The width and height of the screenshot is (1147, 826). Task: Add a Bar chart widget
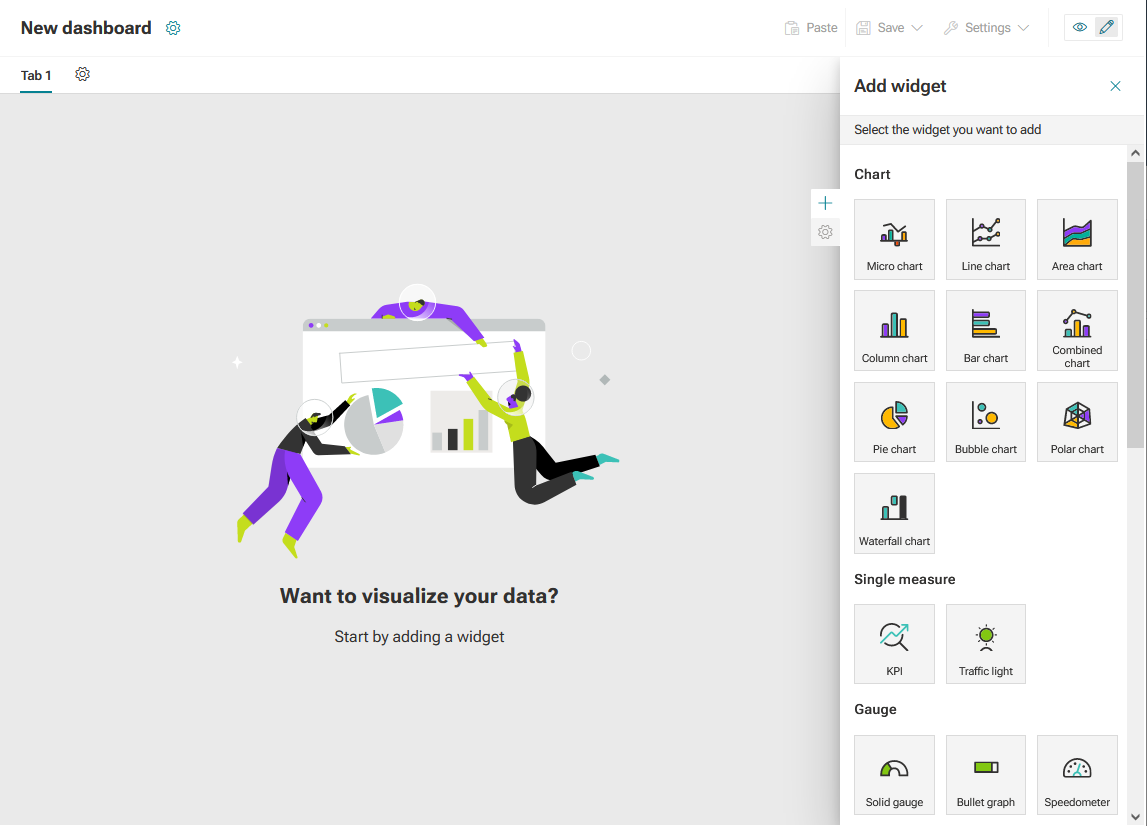click(x=985, y=331)
